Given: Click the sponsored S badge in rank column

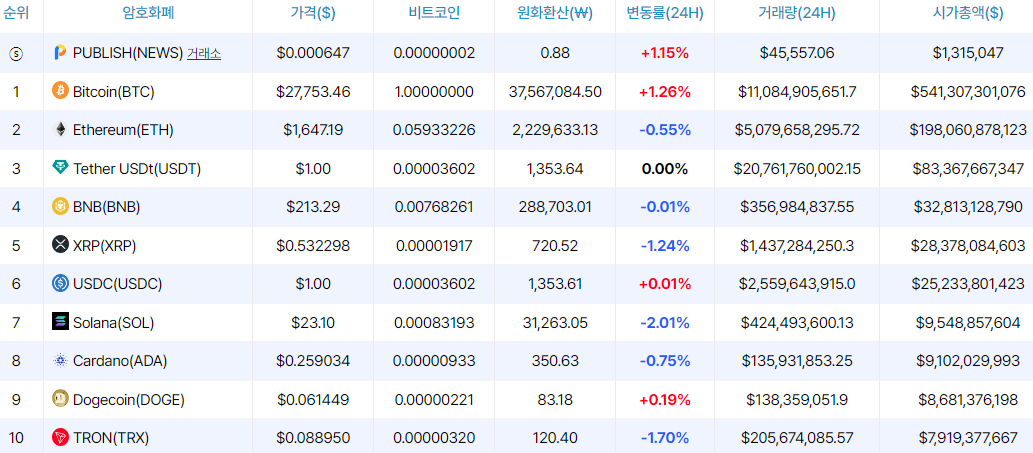Looking at the screenshot, I should pos(16,54).
